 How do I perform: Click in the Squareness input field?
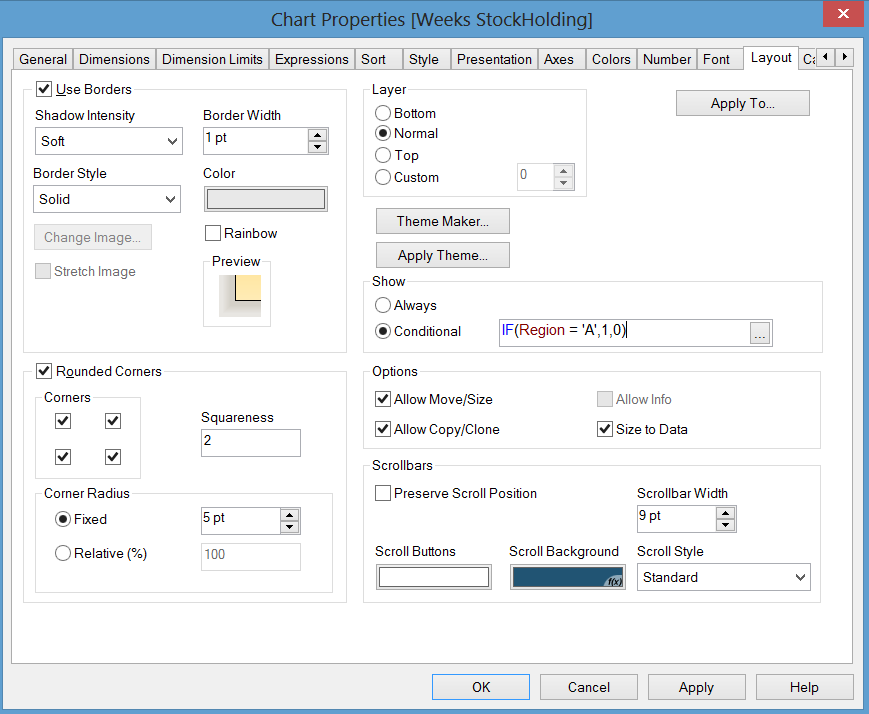click(250, 443)
